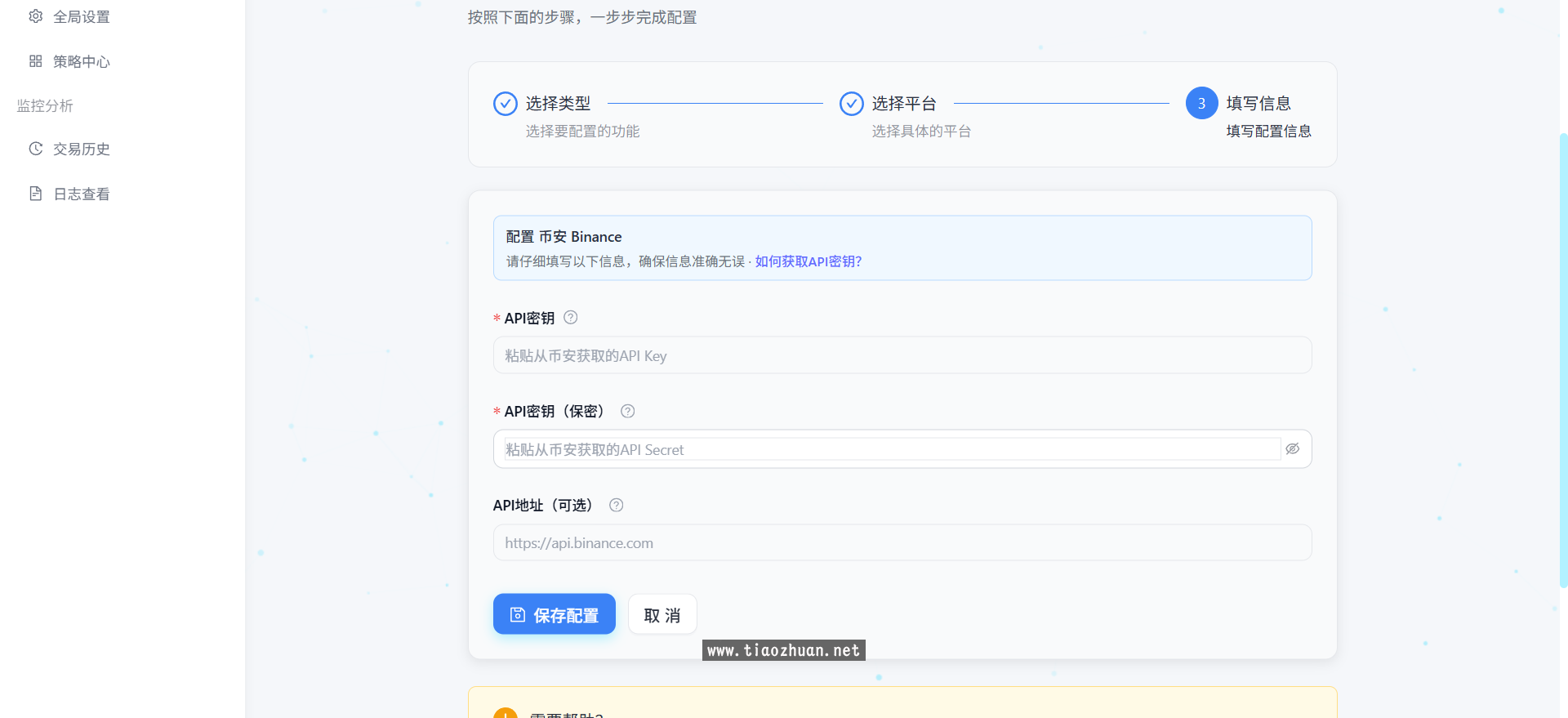Click the 保存配置 button
The height and width of the screenshot is (718, 1568).
[x=555, y=614]
